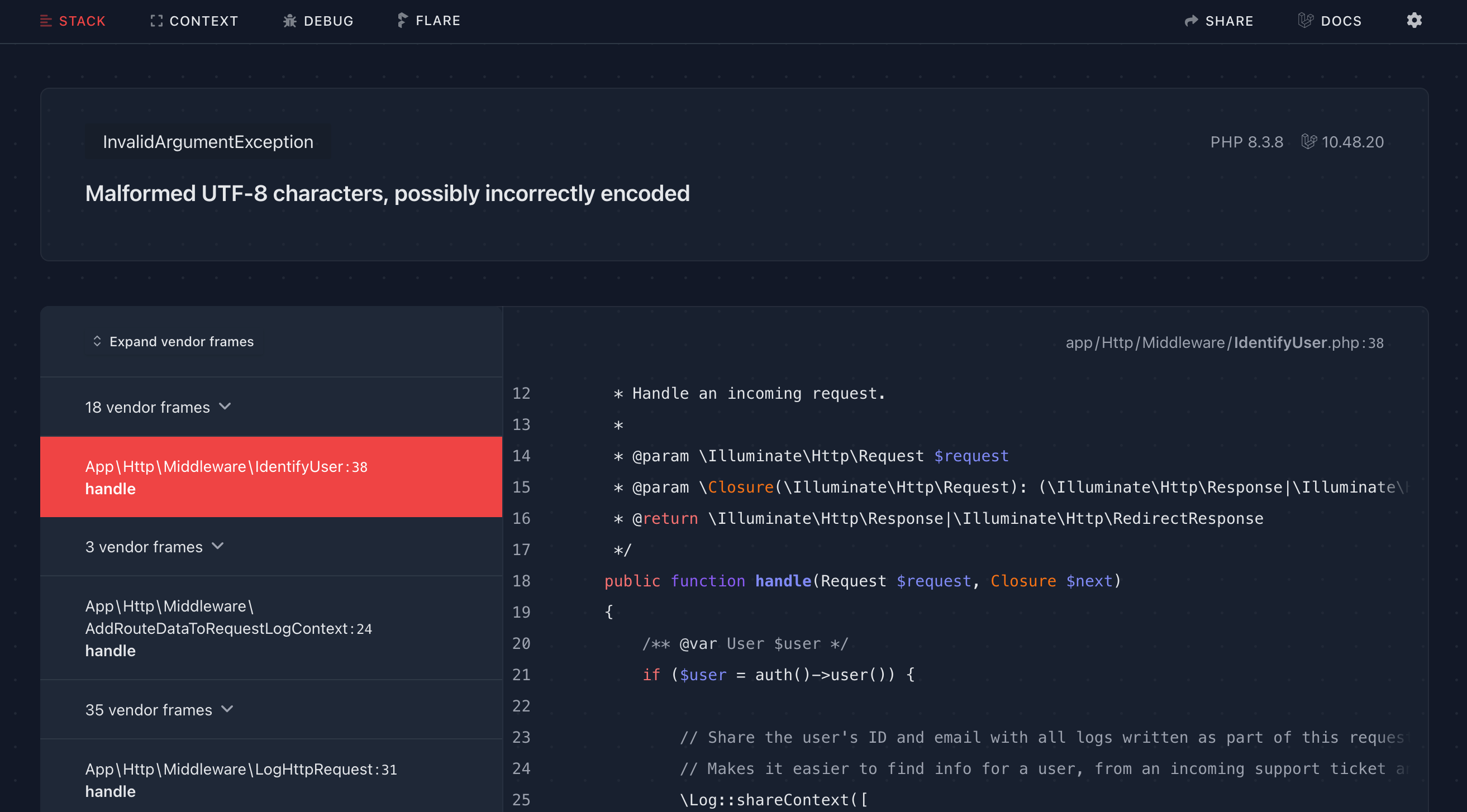Select the AddRouteDataToRequestLogContext:24 frame
Screen dimensions: 1467x812
click(228, 628)
